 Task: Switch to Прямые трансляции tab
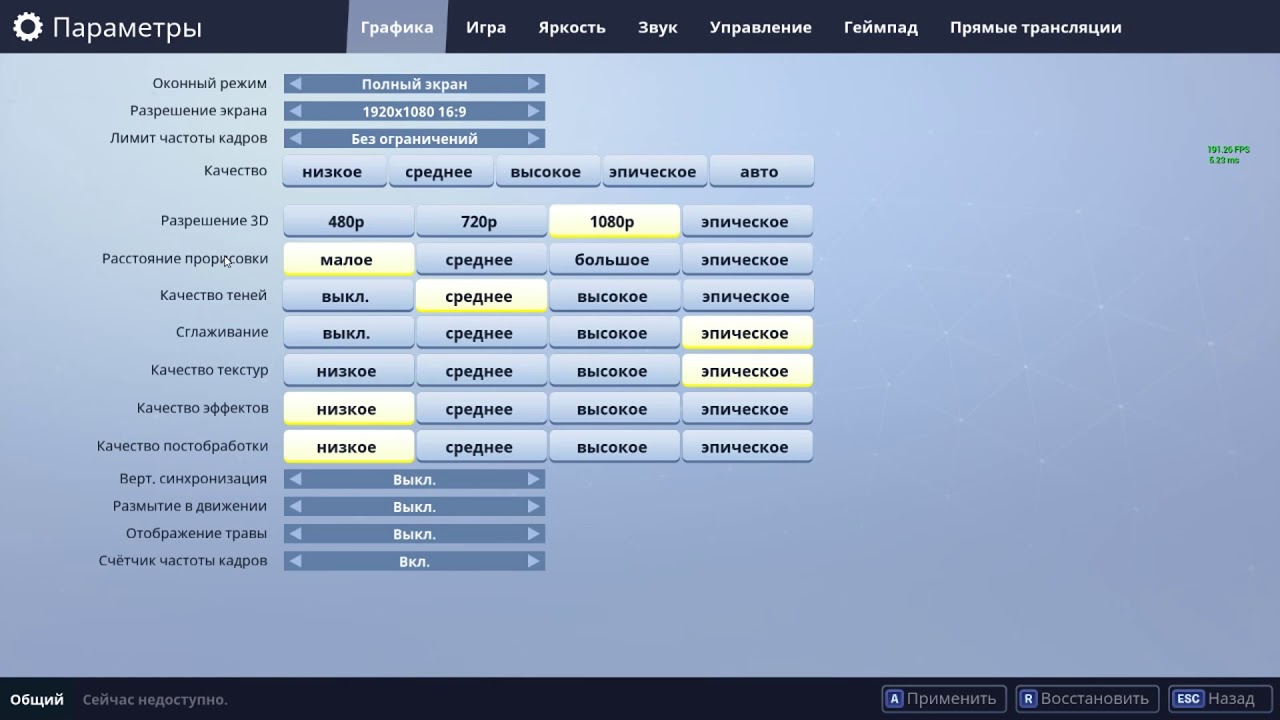click(1036, 27)
